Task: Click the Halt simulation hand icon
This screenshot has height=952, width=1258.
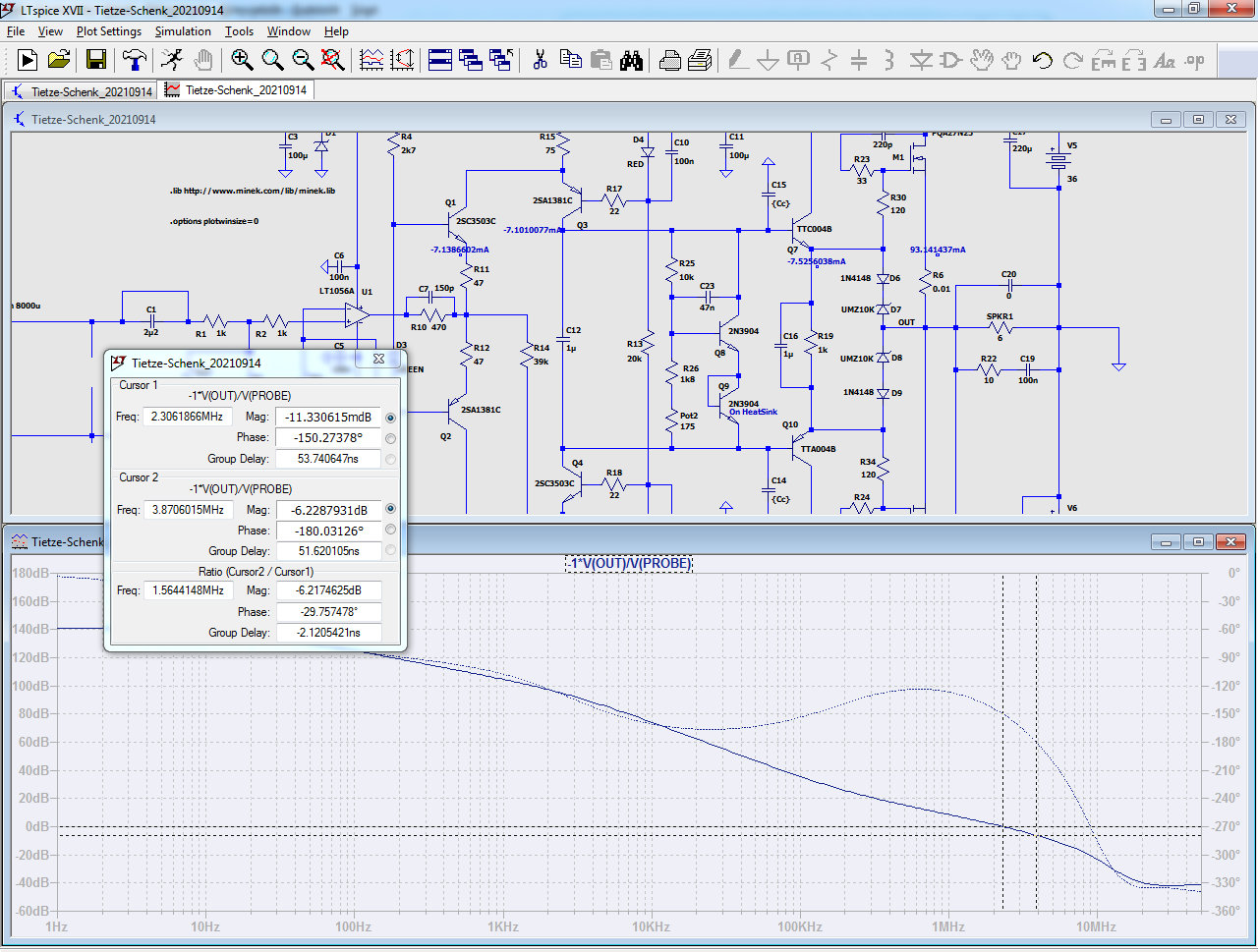Action: pos(202,60)
